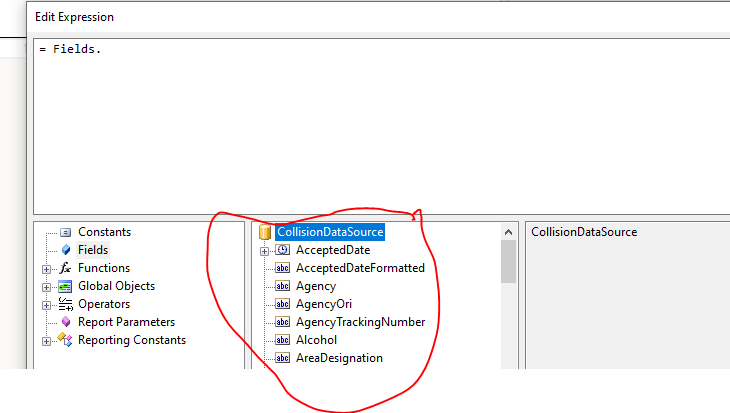Click inside the expression editor text box
The image size is (730, 413).
(382, 127)
